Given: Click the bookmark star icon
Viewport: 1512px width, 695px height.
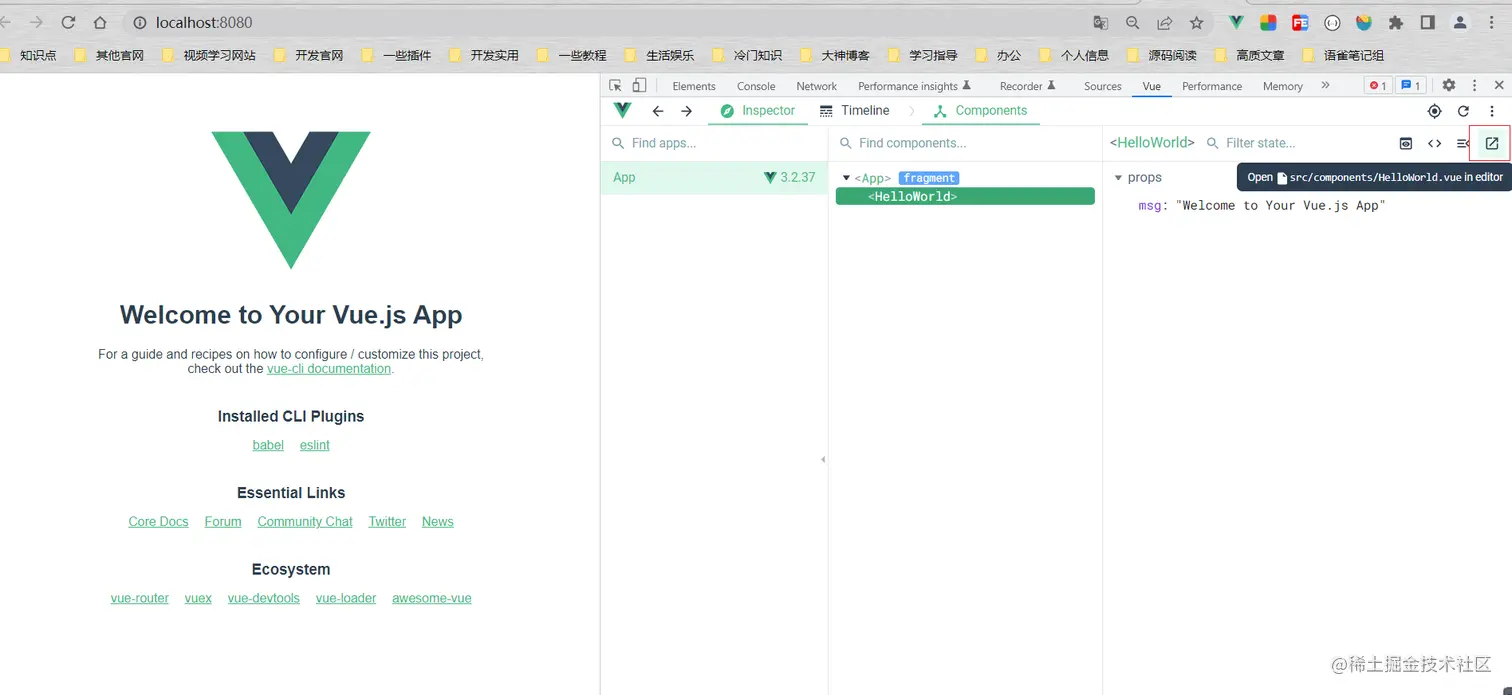Looking at the screenshot, I should pyautogui.click(x=1196, y=22).
